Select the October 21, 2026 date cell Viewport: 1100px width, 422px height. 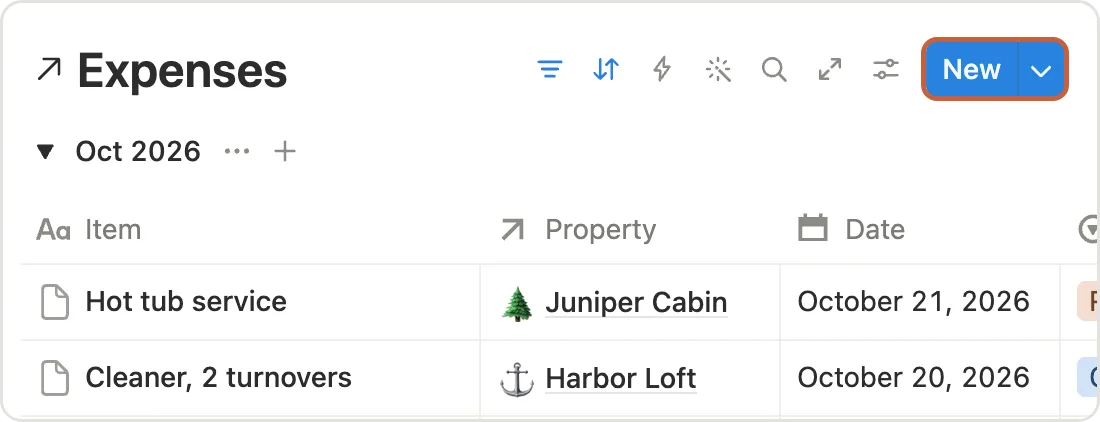(x=920, y=302)
